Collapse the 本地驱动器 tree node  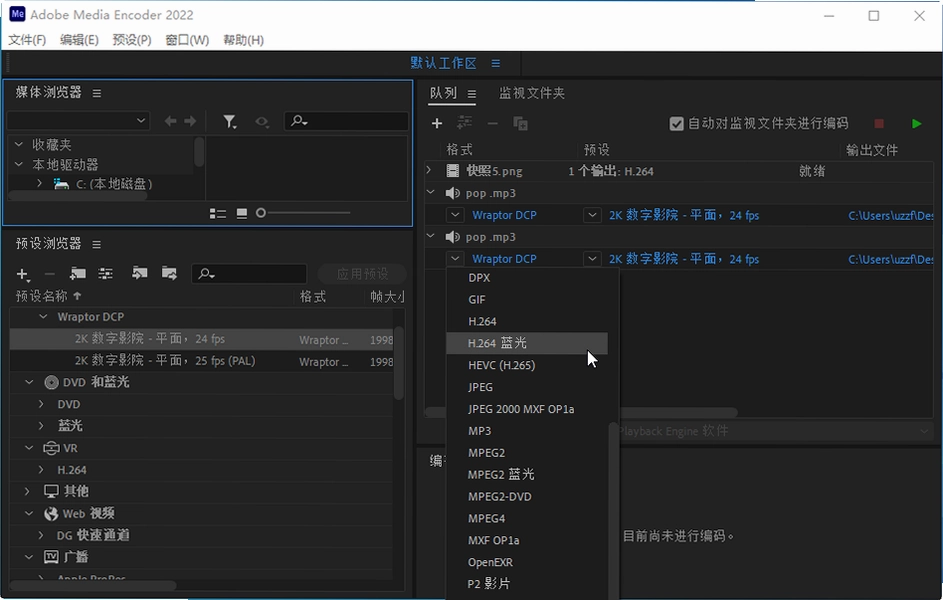click(19, 164)
